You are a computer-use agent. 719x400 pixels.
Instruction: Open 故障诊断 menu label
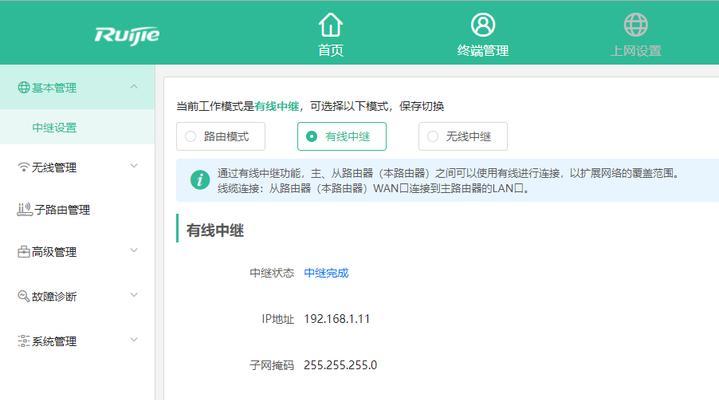pos(54,297)
